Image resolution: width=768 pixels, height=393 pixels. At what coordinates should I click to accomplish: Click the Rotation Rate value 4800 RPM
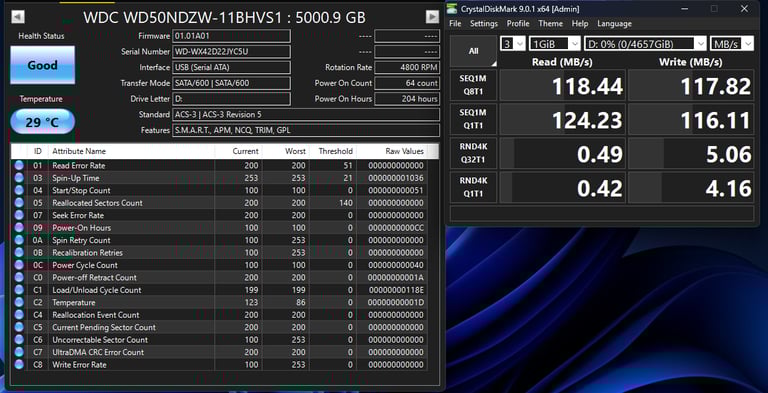click(x=407, y=67)
